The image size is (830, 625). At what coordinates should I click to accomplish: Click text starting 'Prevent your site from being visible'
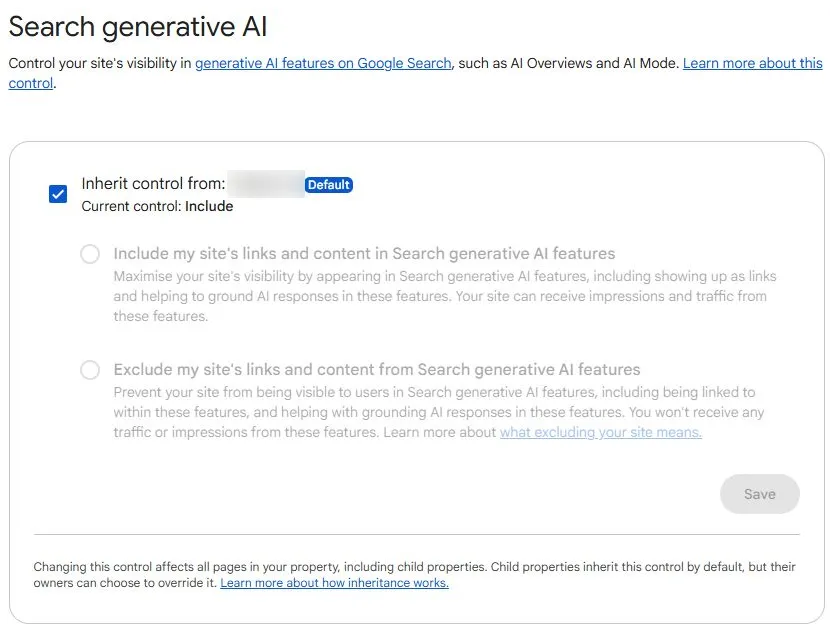coord(439,412)
